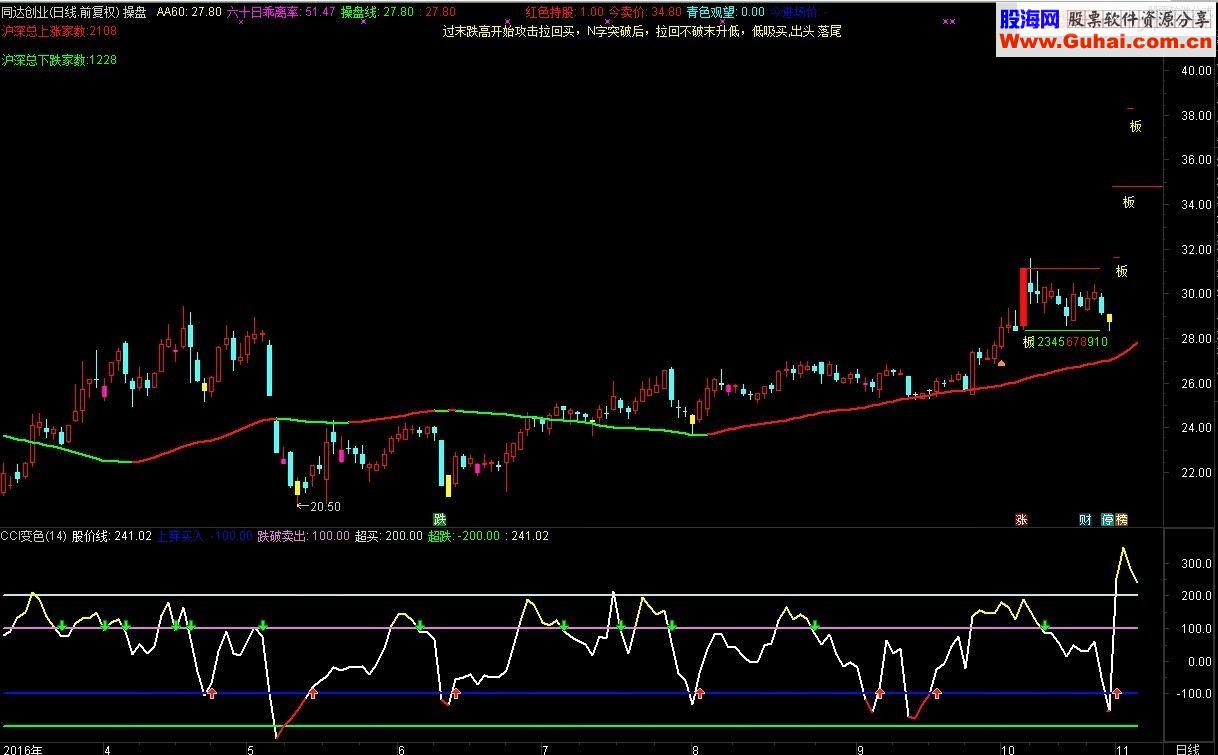
Task: Select the 红色持股: 1.00 readout
Action: [564, 12]
